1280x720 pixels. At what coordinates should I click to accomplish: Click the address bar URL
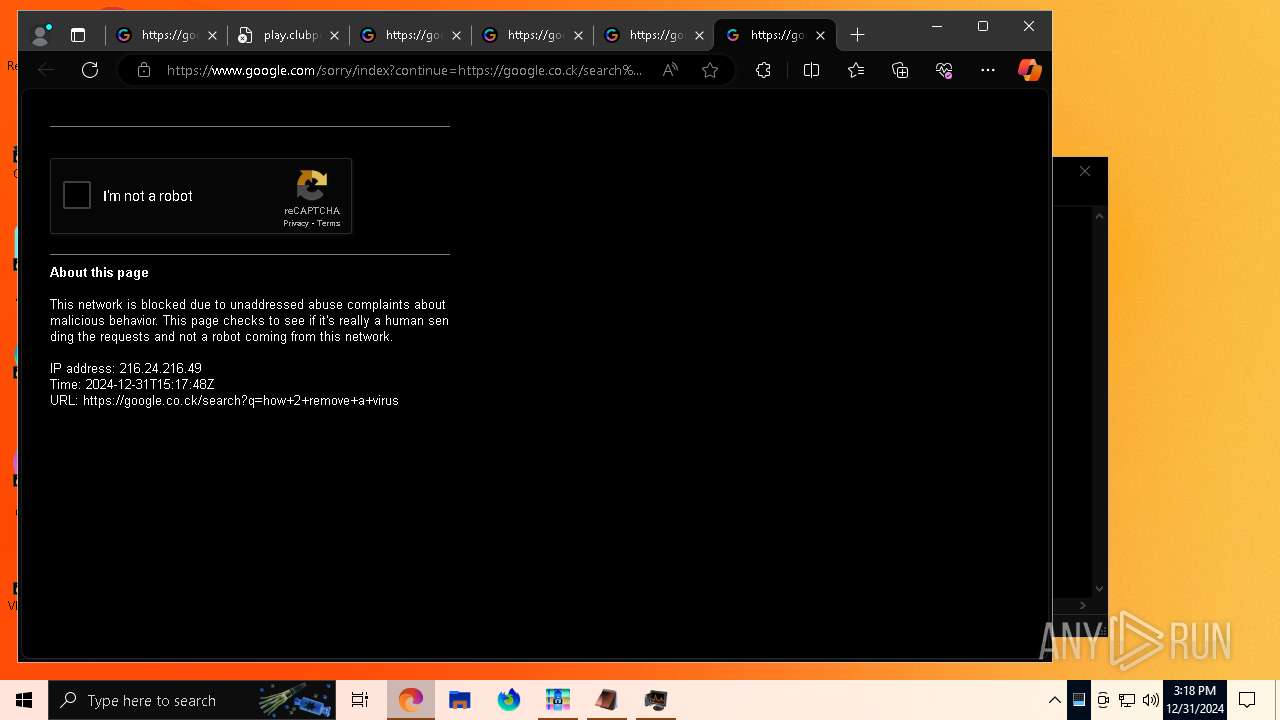click(404, 70)
